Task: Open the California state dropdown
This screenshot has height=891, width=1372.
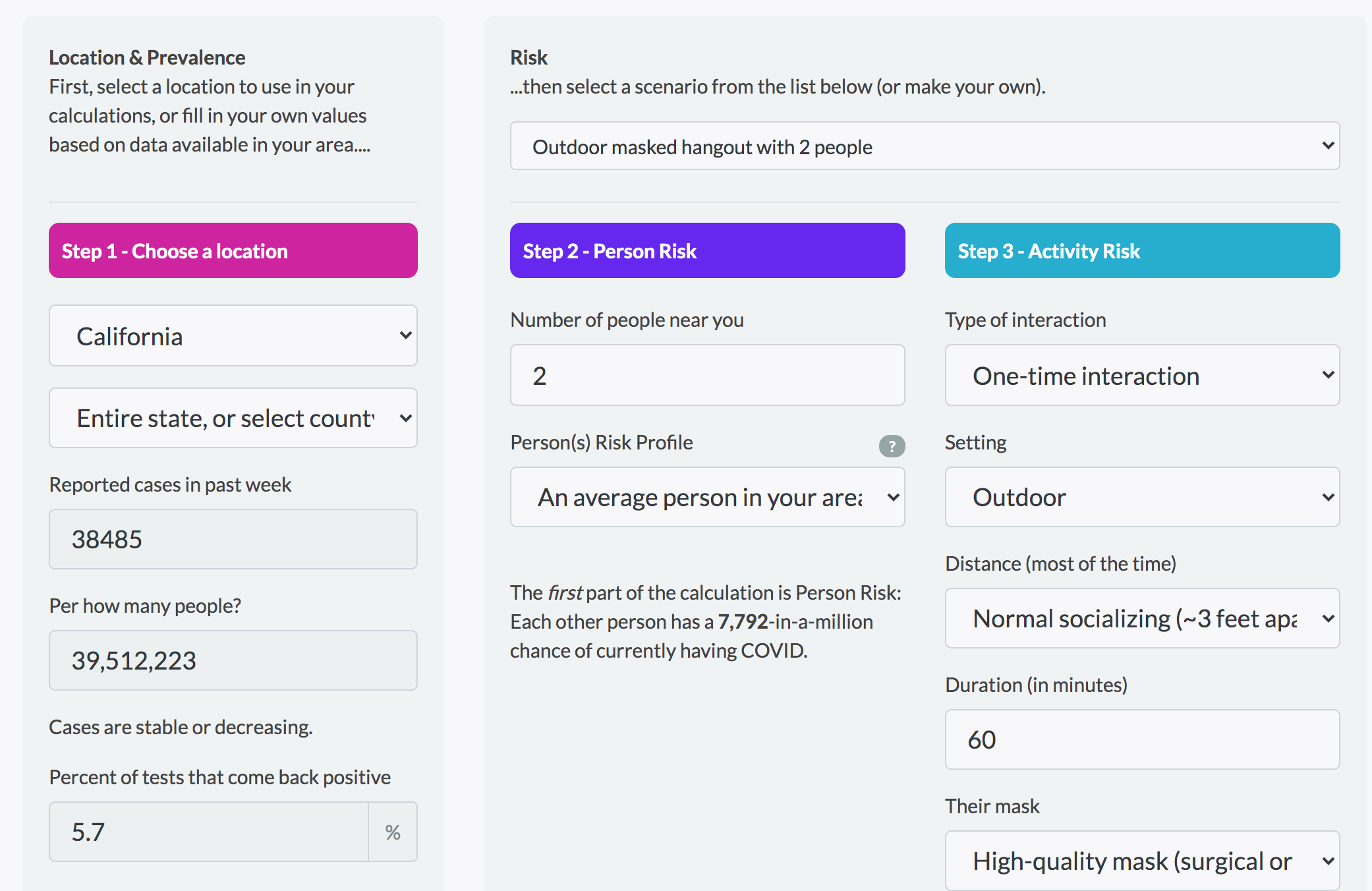Action: [x=233, y=335]
